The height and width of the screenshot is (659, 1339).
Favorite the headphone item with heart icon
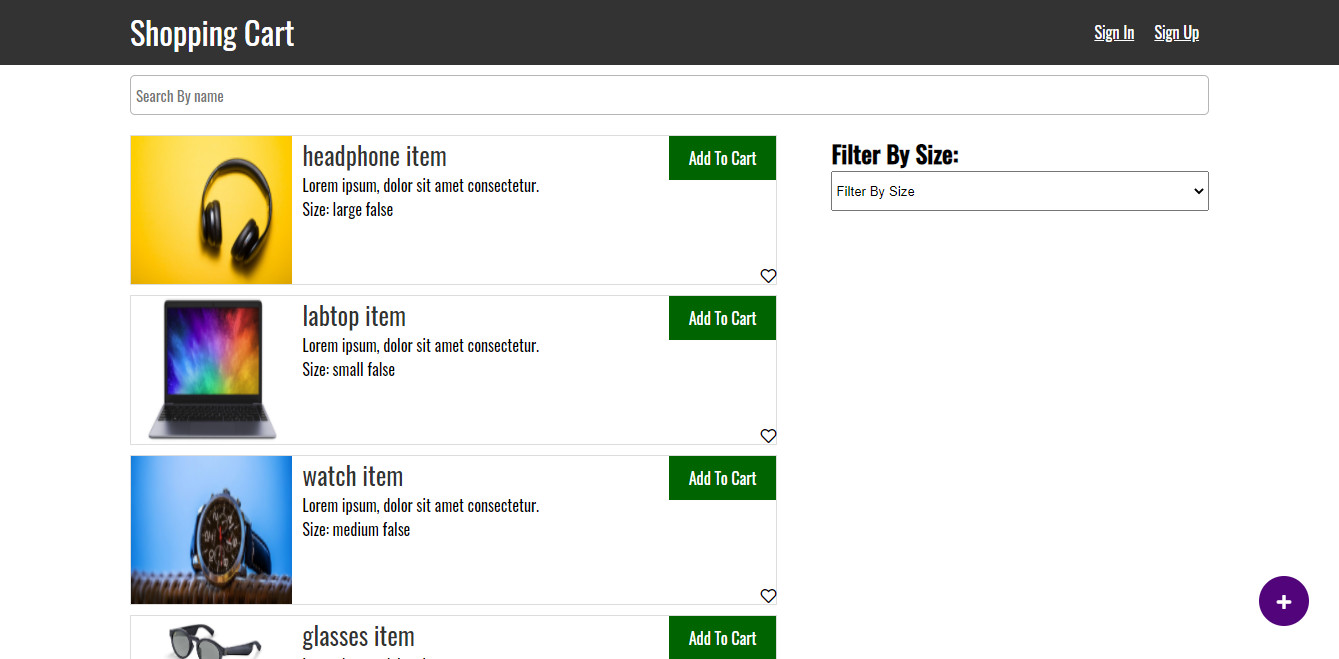point(768,276)
